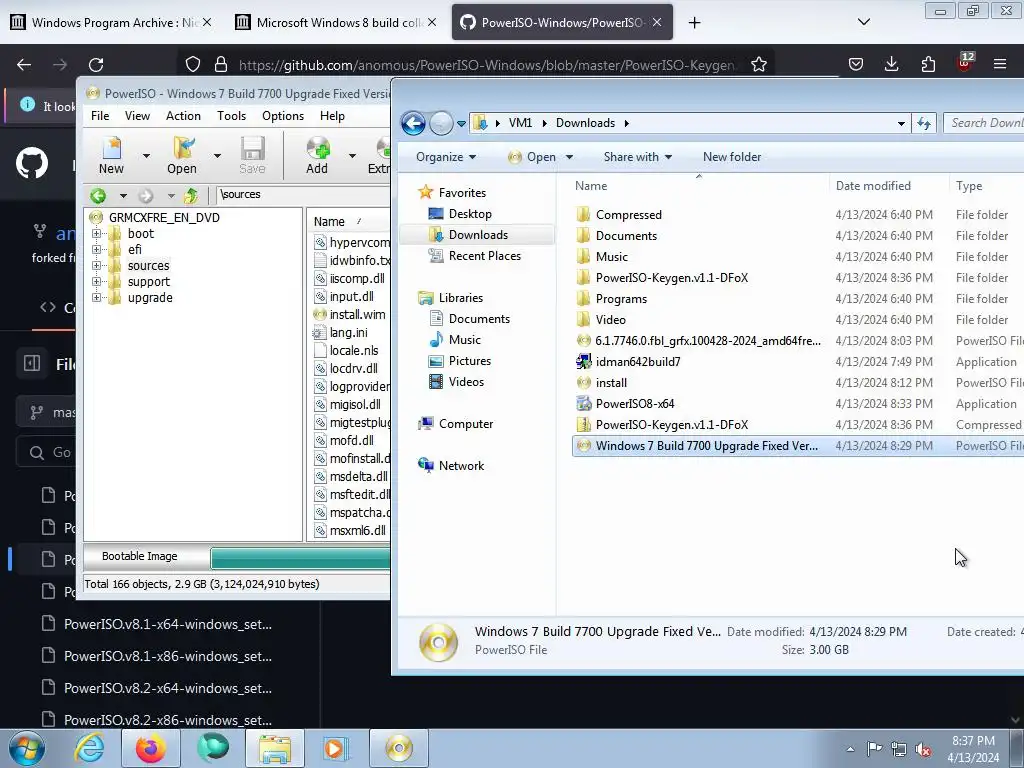Select PowerISO8-x64 application file

point(634,404)
